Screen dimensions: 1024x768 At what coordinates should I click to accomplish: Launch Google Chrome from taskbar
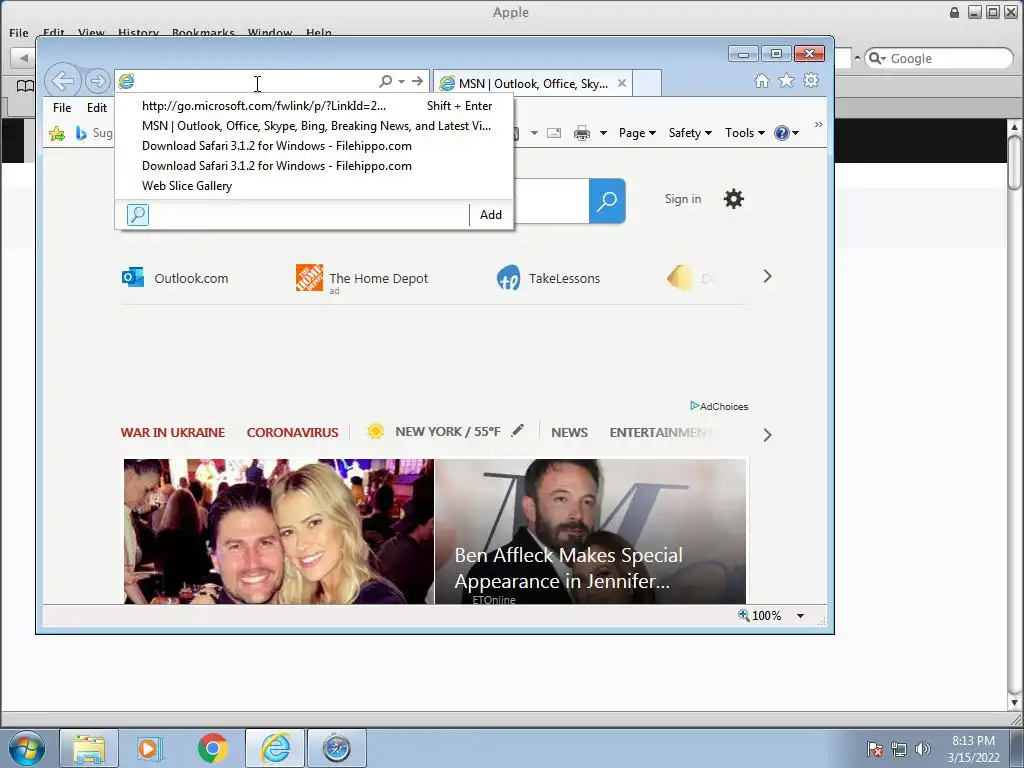click(x=212, y=748)
